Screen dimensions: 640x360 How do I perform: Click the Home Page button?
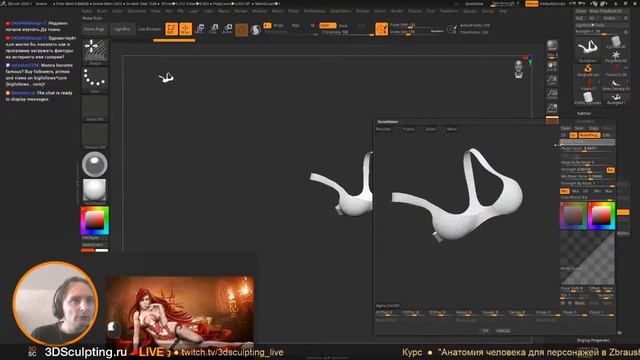click(x=94, y=29)
